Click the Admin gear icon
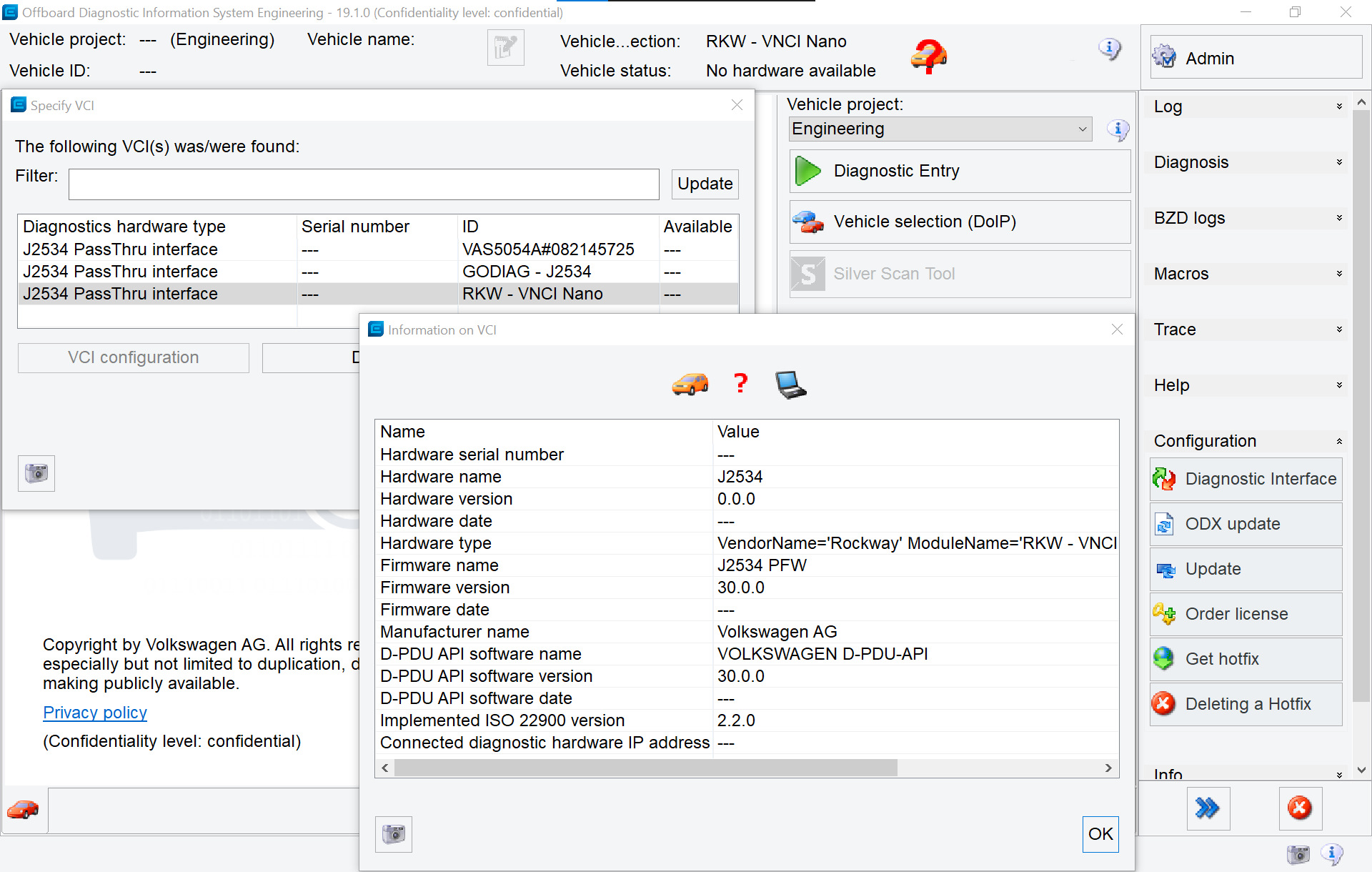This screenshot has width=1372, height=872. tap(1165, 56)
